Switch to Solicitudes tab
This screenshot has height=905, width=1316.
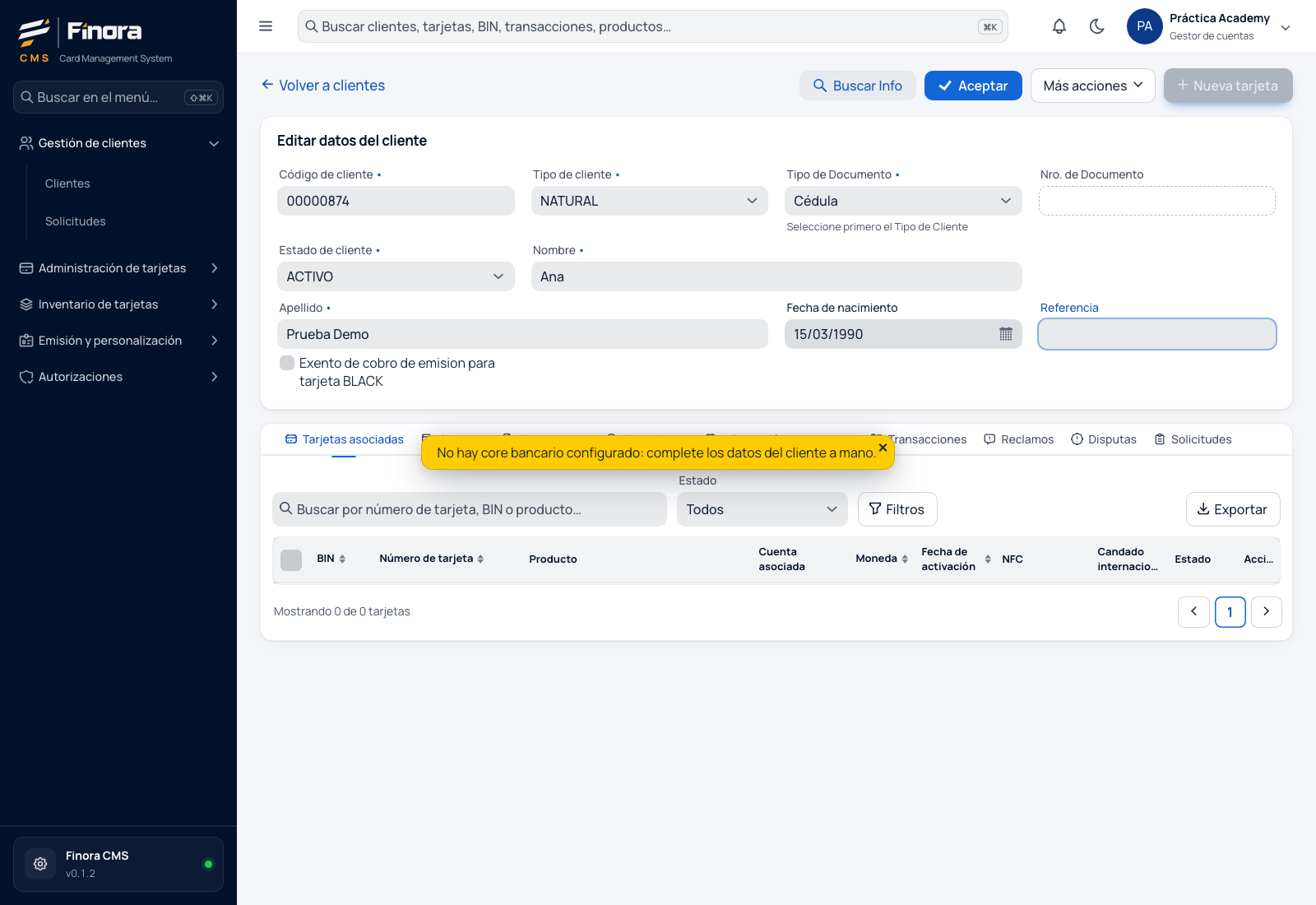[1193, 439]
